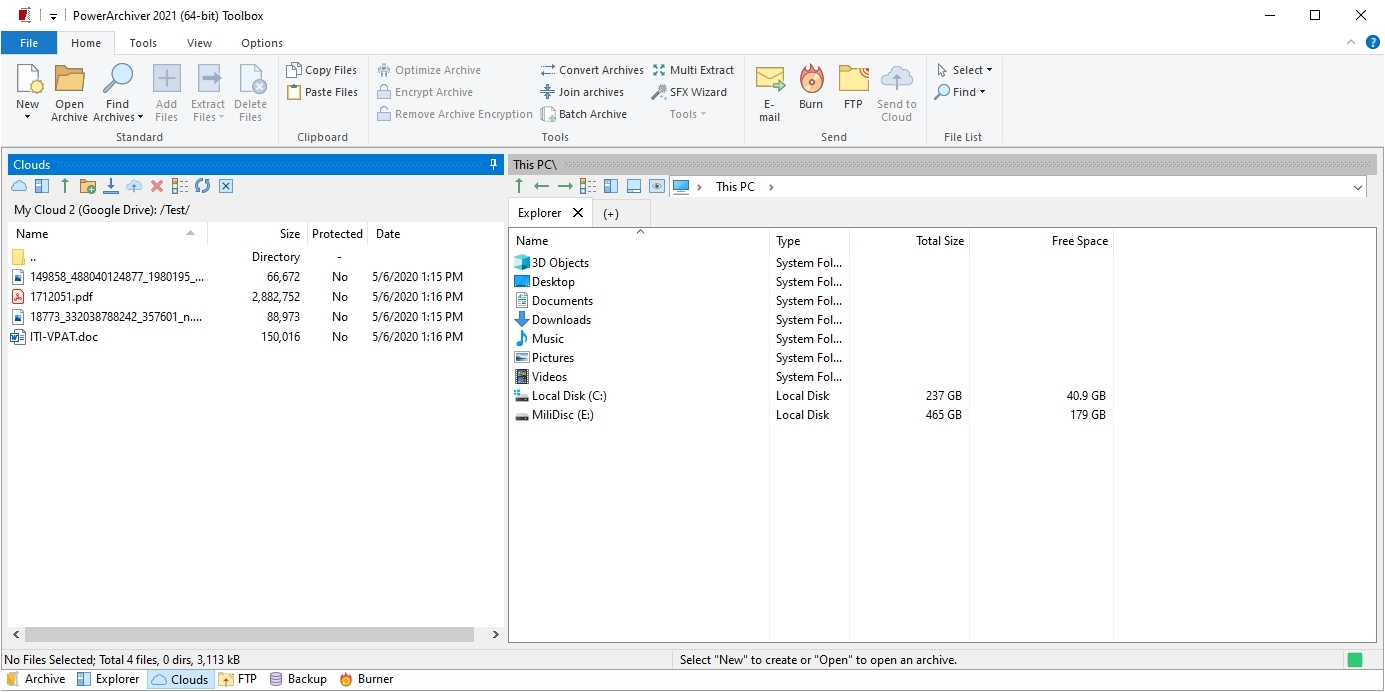Click the Send to Cloud icon
The height and width of the screenshot is (692, 1385).
tap(897, 79)
